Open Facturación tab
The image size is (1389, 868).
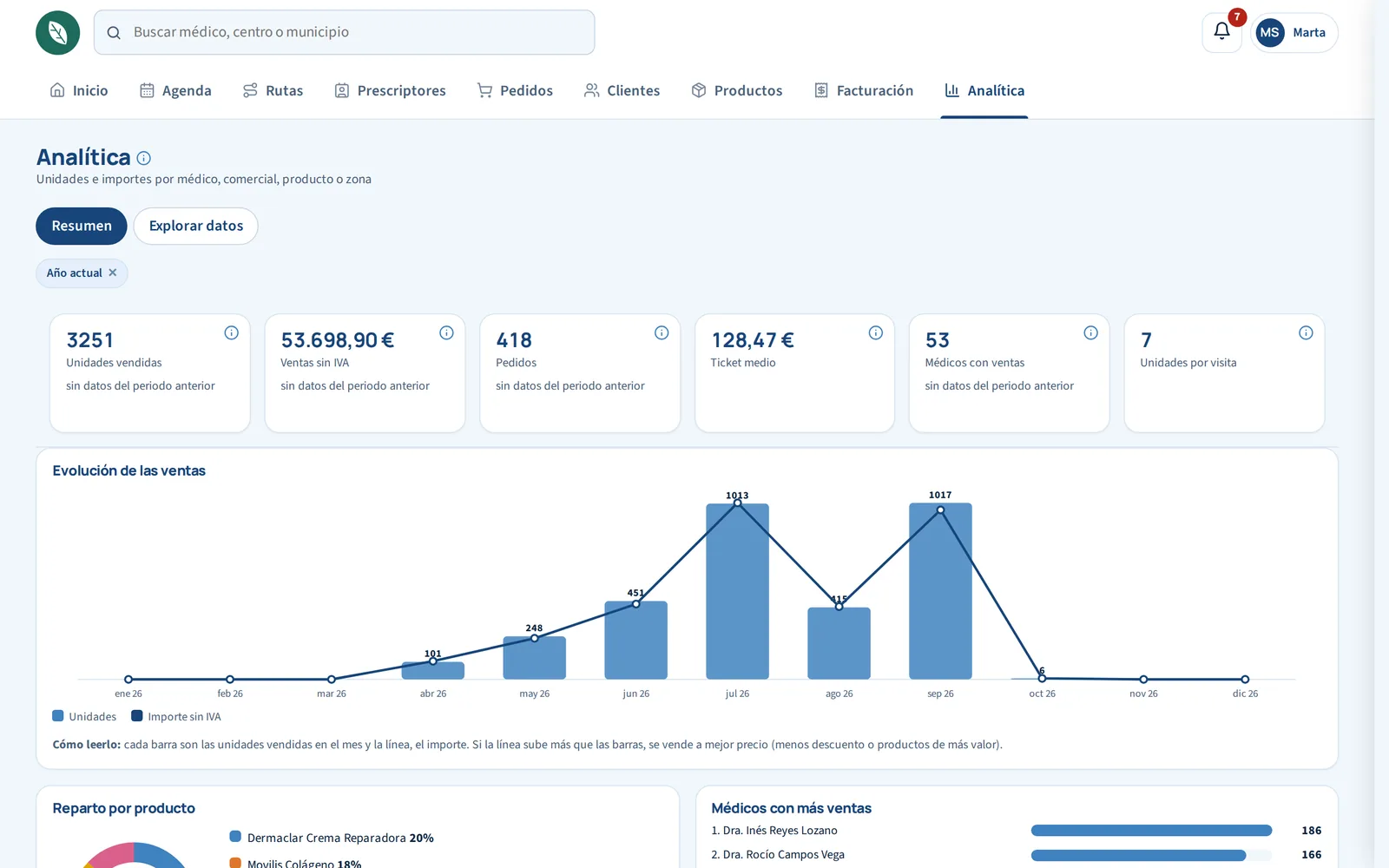pyautogui.click(x=864, y=90)
